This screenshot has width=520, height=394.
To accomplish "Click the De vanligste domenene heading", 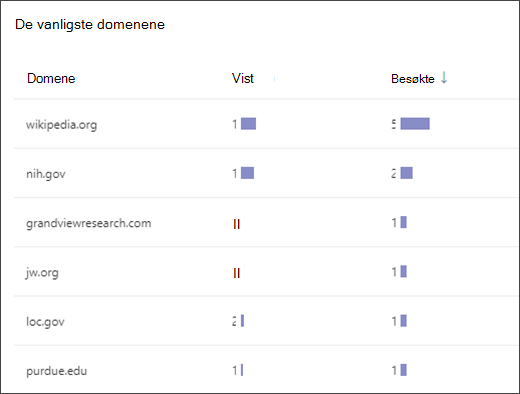I will (x=90, y=25).
